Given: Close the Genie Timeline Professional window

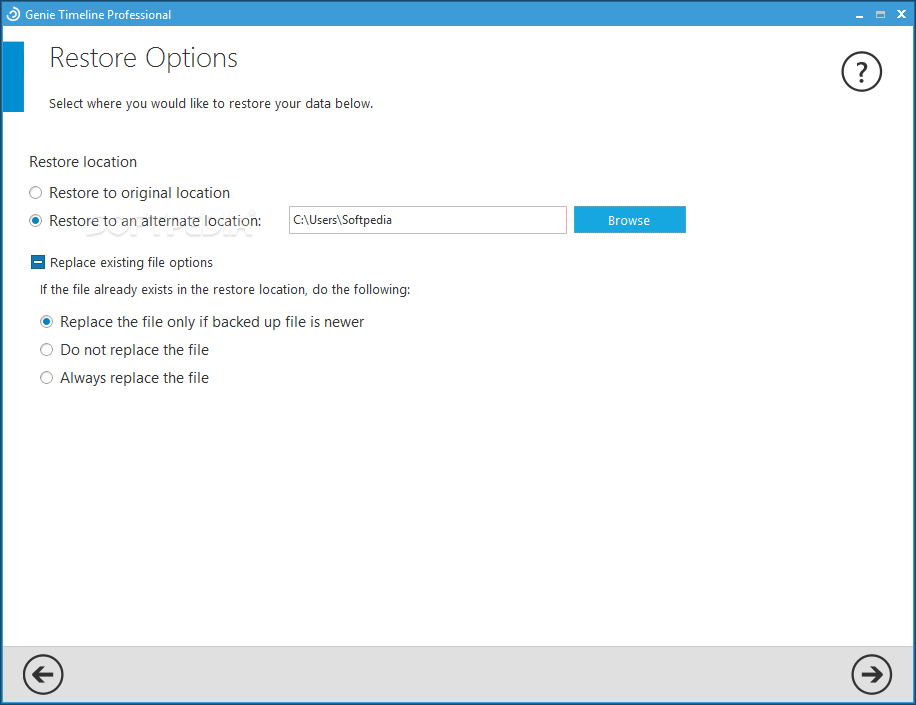Looking at the screenshot, I should pyautogui.click(x=901, y=15).
